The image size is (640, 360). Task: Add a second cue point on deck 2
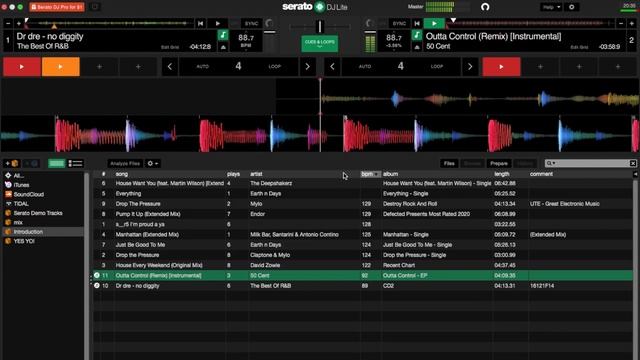tap(540, 67)
